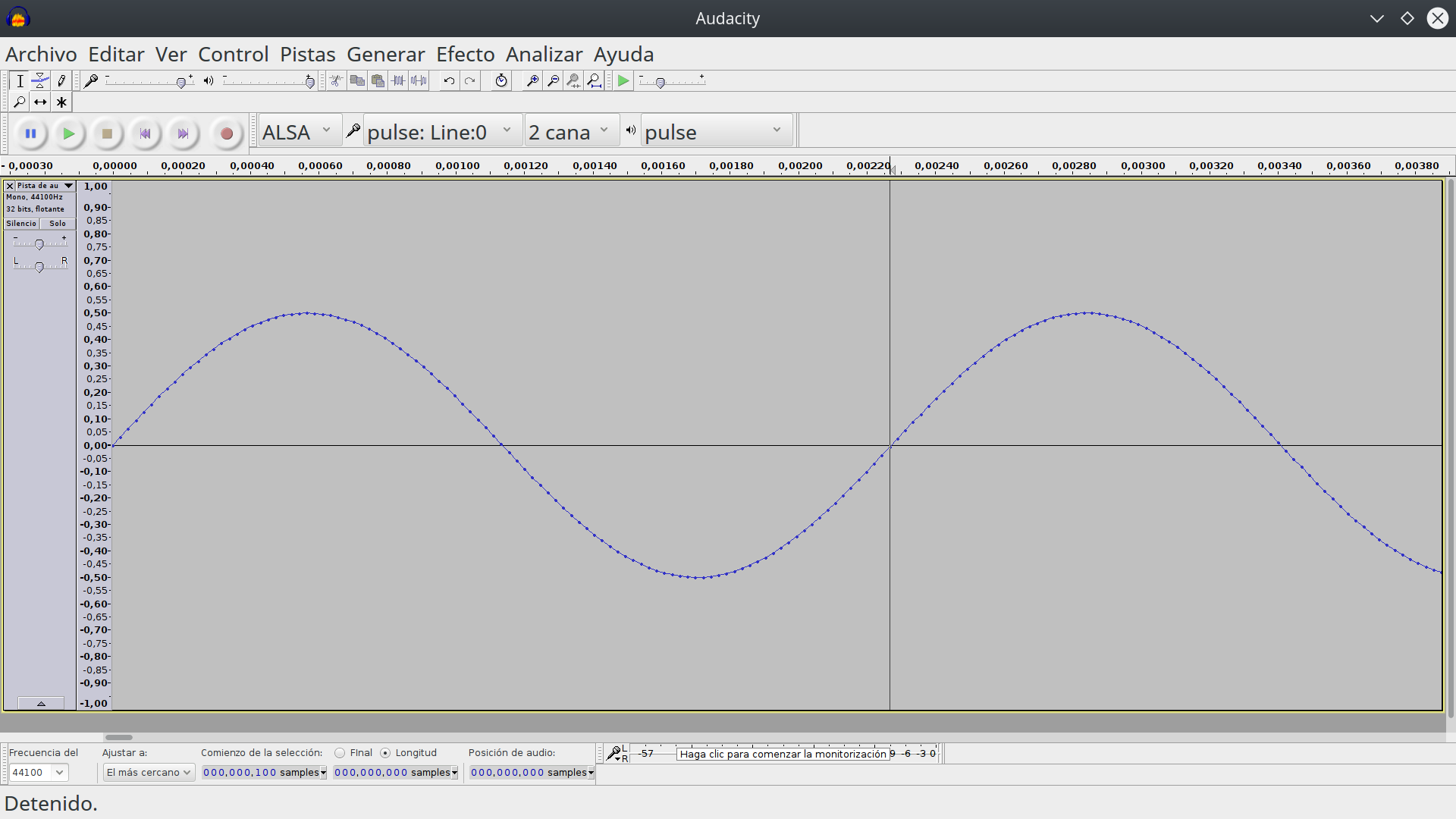This screenshot has height=819, width=1456.
Task: Open the pulse output device dropdown
Action: [716, 132]
